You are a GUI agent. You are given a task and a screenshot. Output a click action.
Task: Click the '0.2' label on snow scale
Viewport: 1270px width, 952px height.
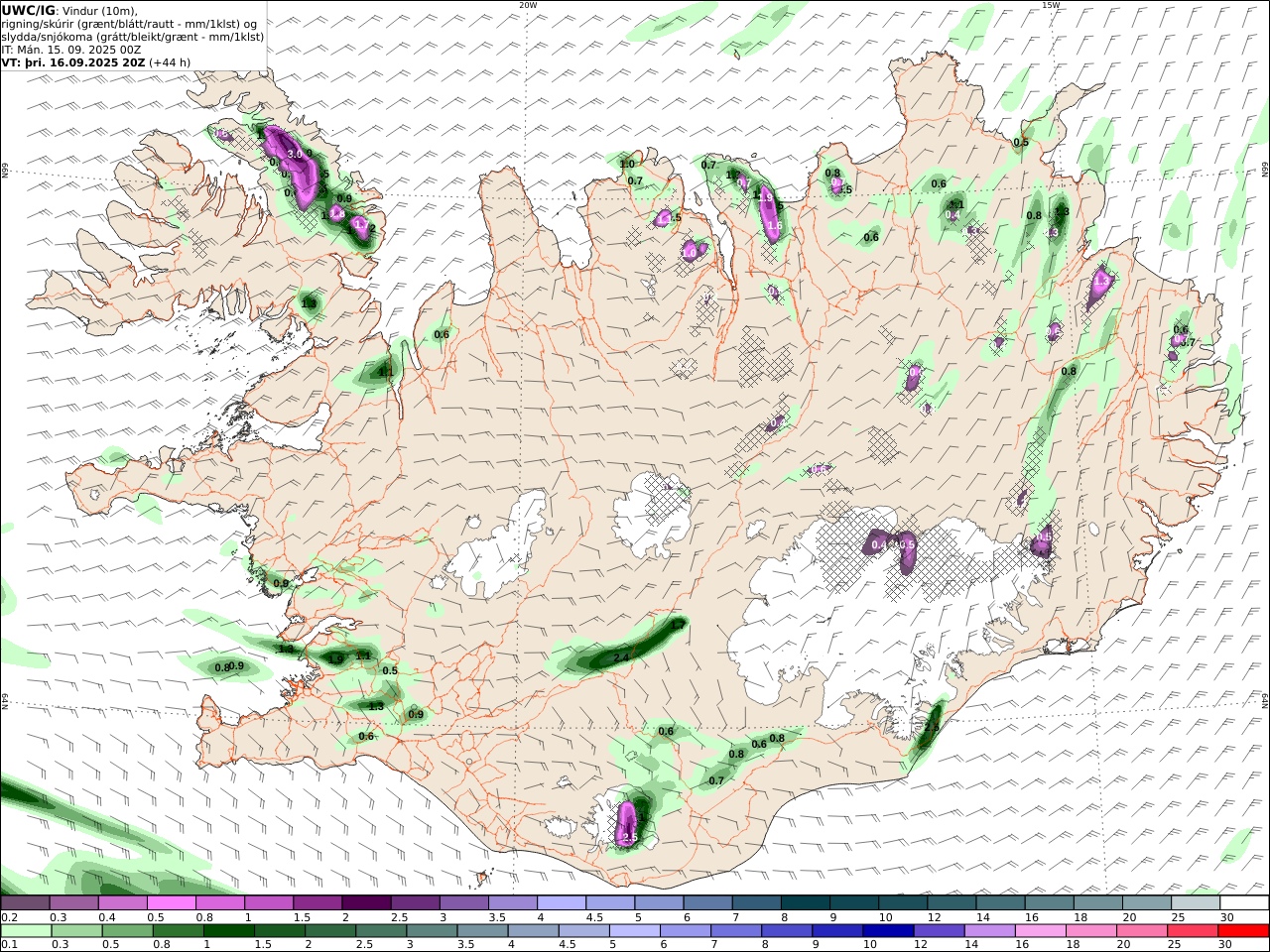point(9,917)
